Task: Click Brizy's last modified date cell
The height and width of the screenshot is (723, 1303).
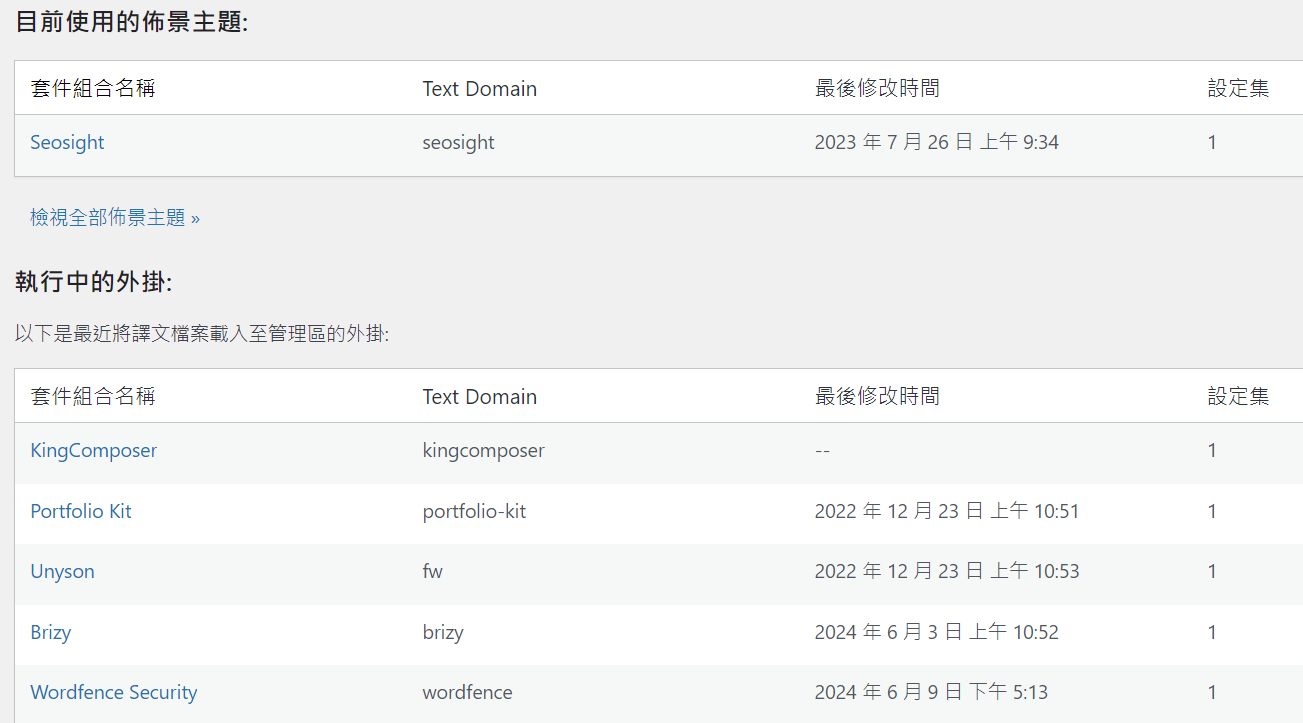Action: click(936, 632)
